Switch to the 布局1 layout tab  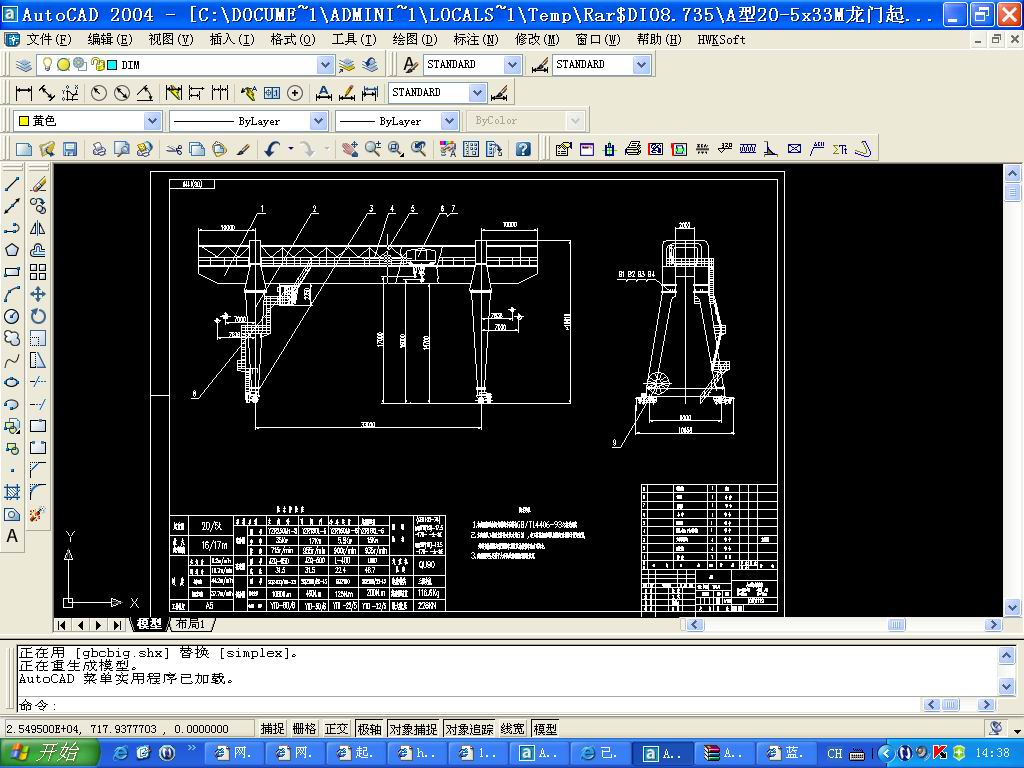point(190,624)
